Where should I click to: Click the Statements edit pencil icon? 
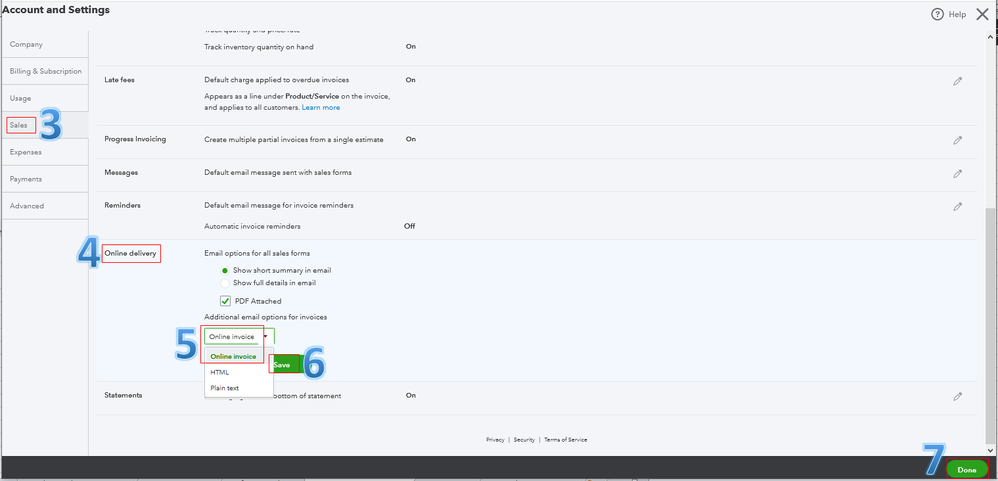click(x=957, y=397)
